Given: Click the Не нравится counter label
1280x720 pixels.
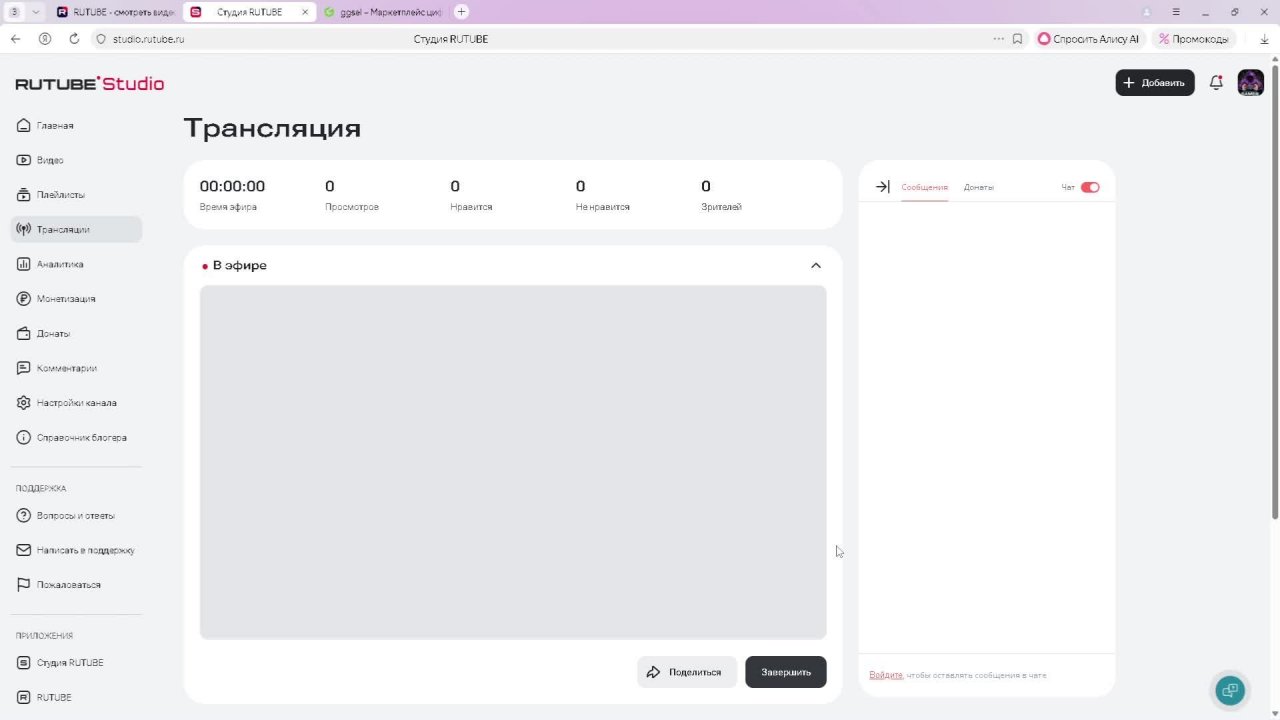Looking at the screenshot, I should 603,207.
